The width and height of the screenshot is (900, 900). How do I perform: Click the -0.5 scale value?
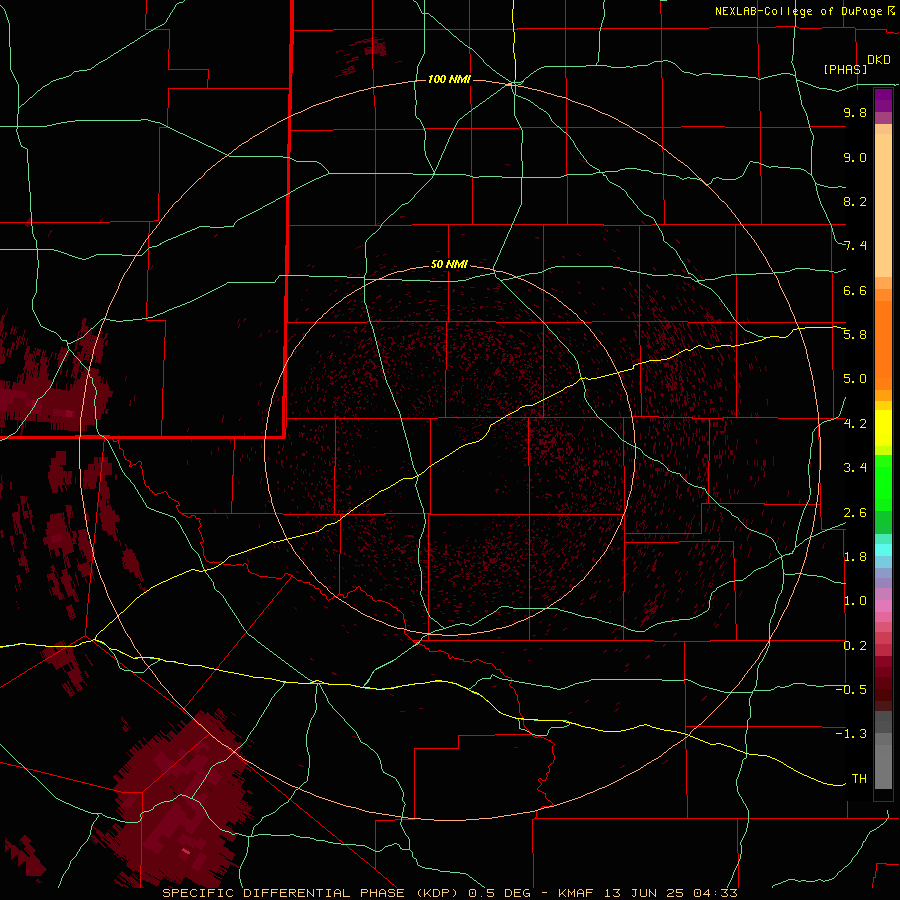(x=851, y=690)
